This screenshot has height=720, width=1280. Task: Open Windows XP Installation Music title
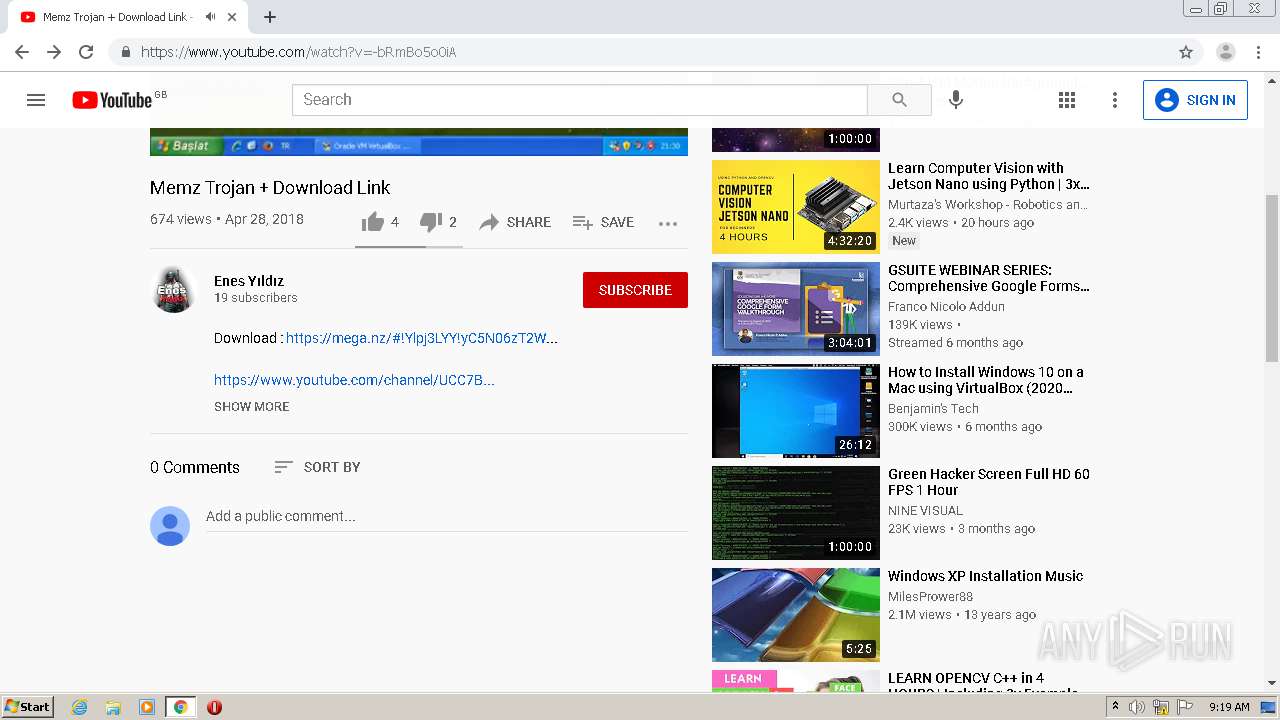(986, 576)
